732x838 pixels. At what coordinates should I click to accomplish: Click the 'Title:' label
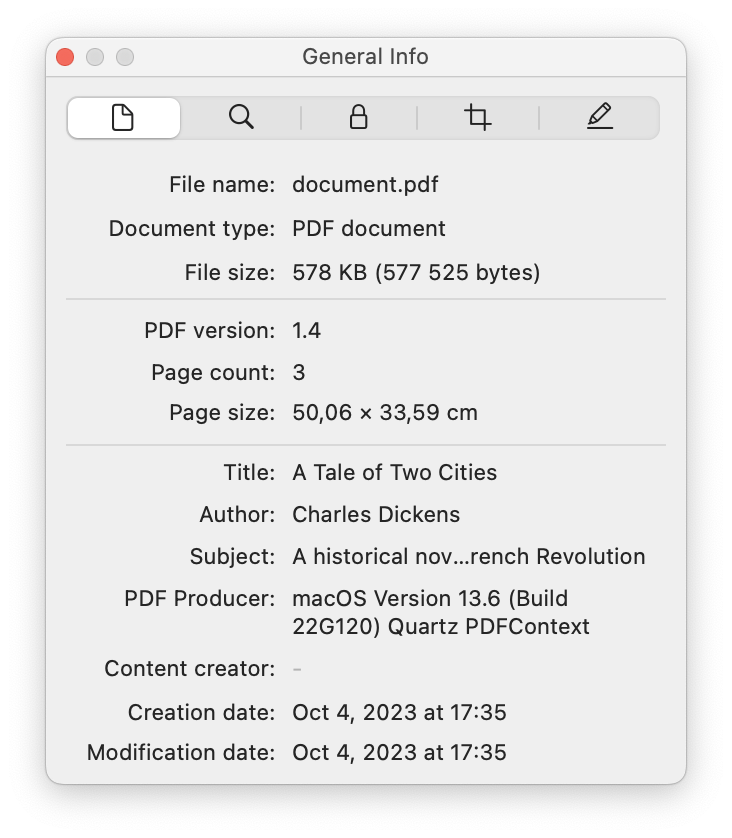click(249, 472)
